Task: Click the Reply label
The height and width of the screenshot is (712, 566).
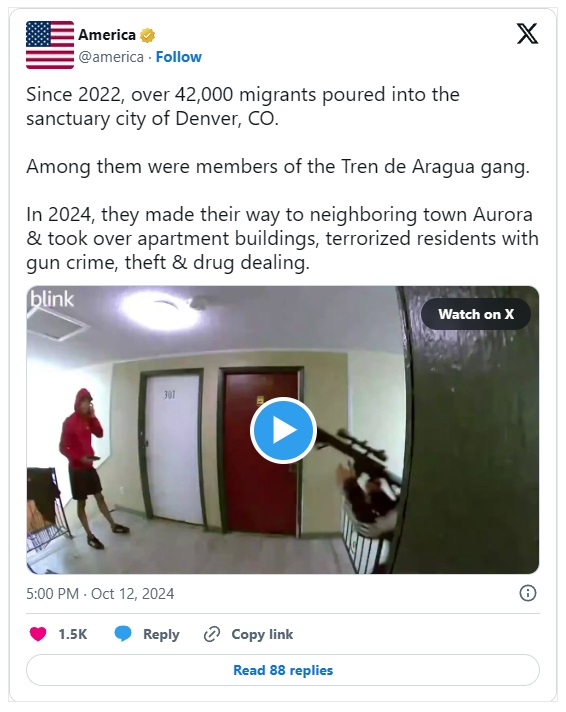Action: [x=161, y=634]
